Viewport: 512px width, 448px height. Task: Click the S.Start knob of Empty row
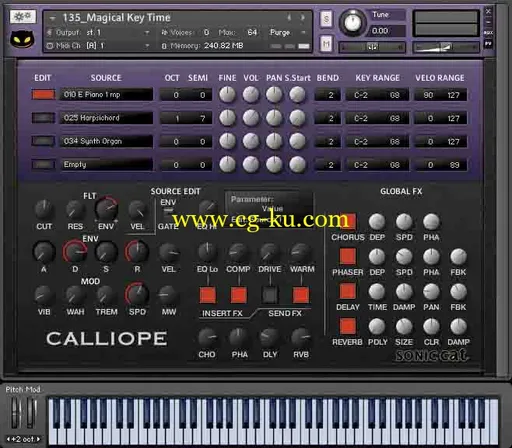point(297,165)
